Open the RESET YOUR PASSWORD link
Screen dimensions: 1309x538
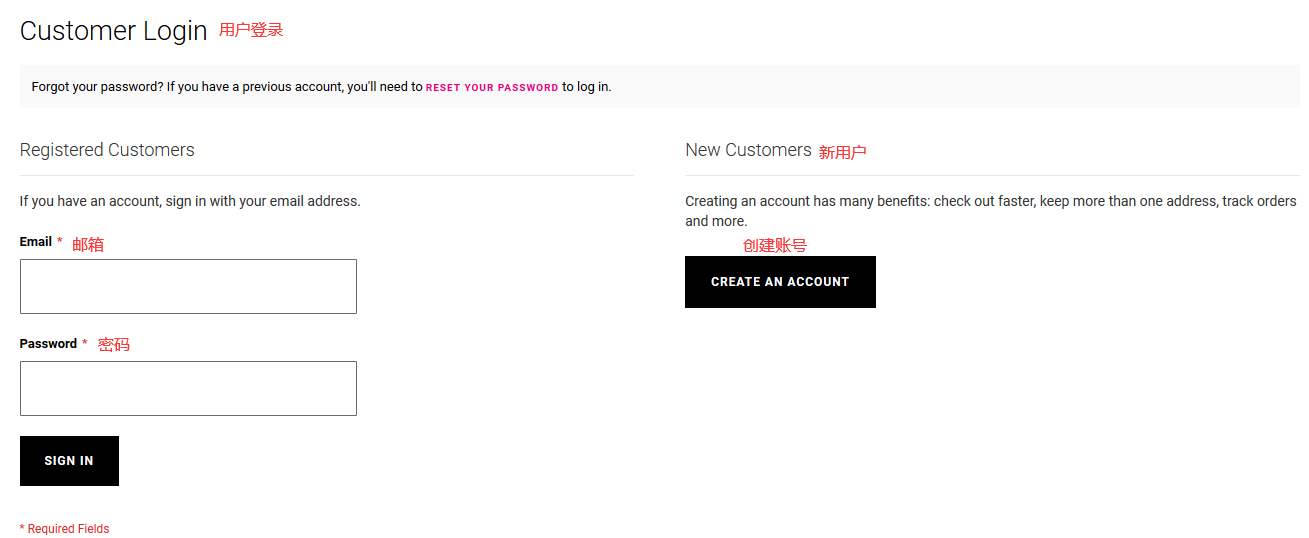(492, 88)
